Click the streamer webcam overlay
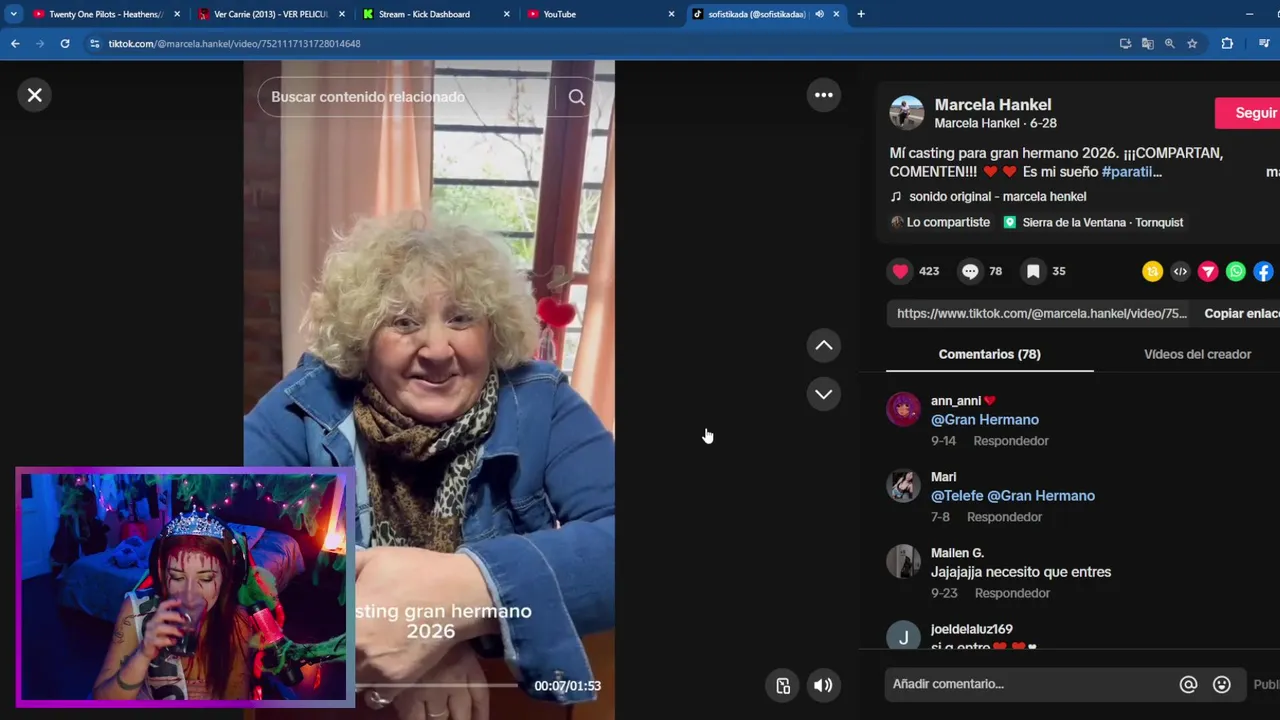Image resolution: width=1280 pixels, height=720 pixels. click(185, 587)
